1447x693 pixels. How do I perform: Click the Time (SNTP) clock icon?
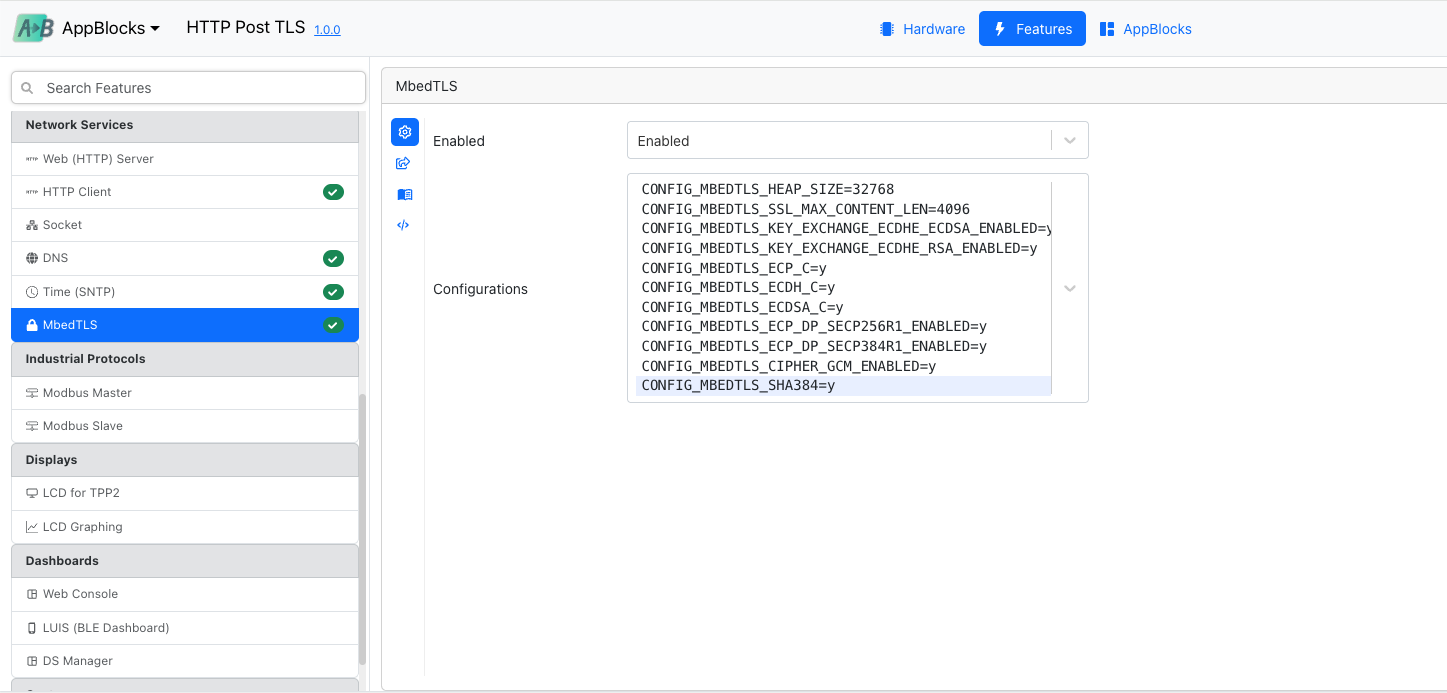pos(32,292)
